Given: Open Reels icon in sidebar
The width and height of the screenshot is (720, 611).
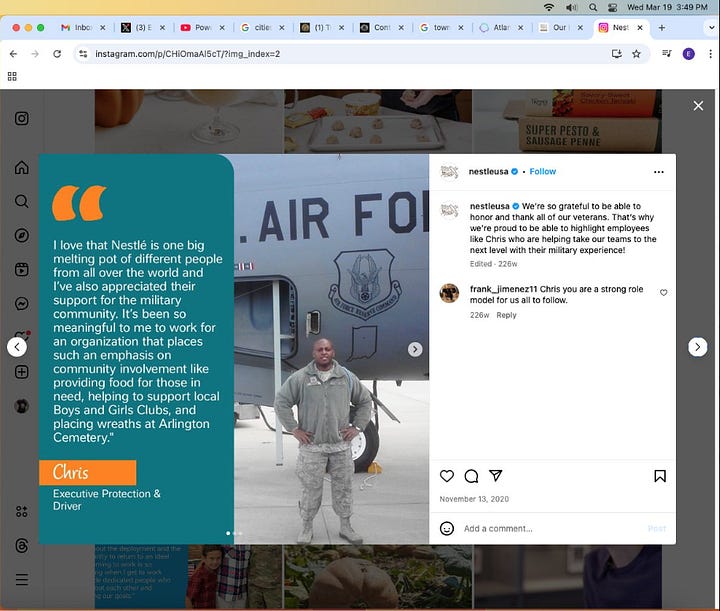Looking at the screenshot, I should tap(22, 269).
